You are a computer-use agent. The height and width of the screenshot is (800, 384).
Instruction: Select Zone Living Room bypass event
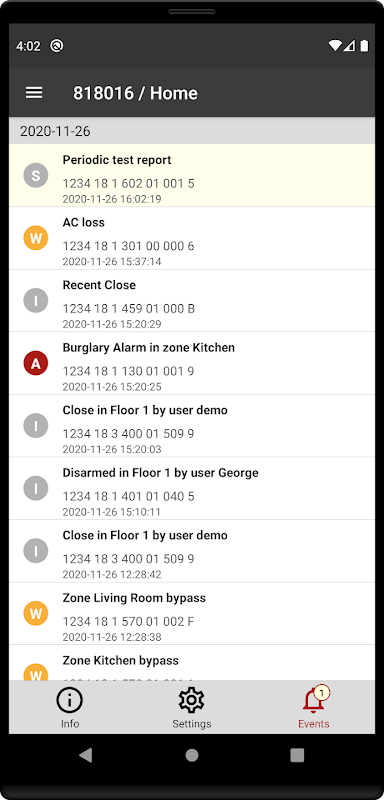pyautogui.click(x=192, y=614)
